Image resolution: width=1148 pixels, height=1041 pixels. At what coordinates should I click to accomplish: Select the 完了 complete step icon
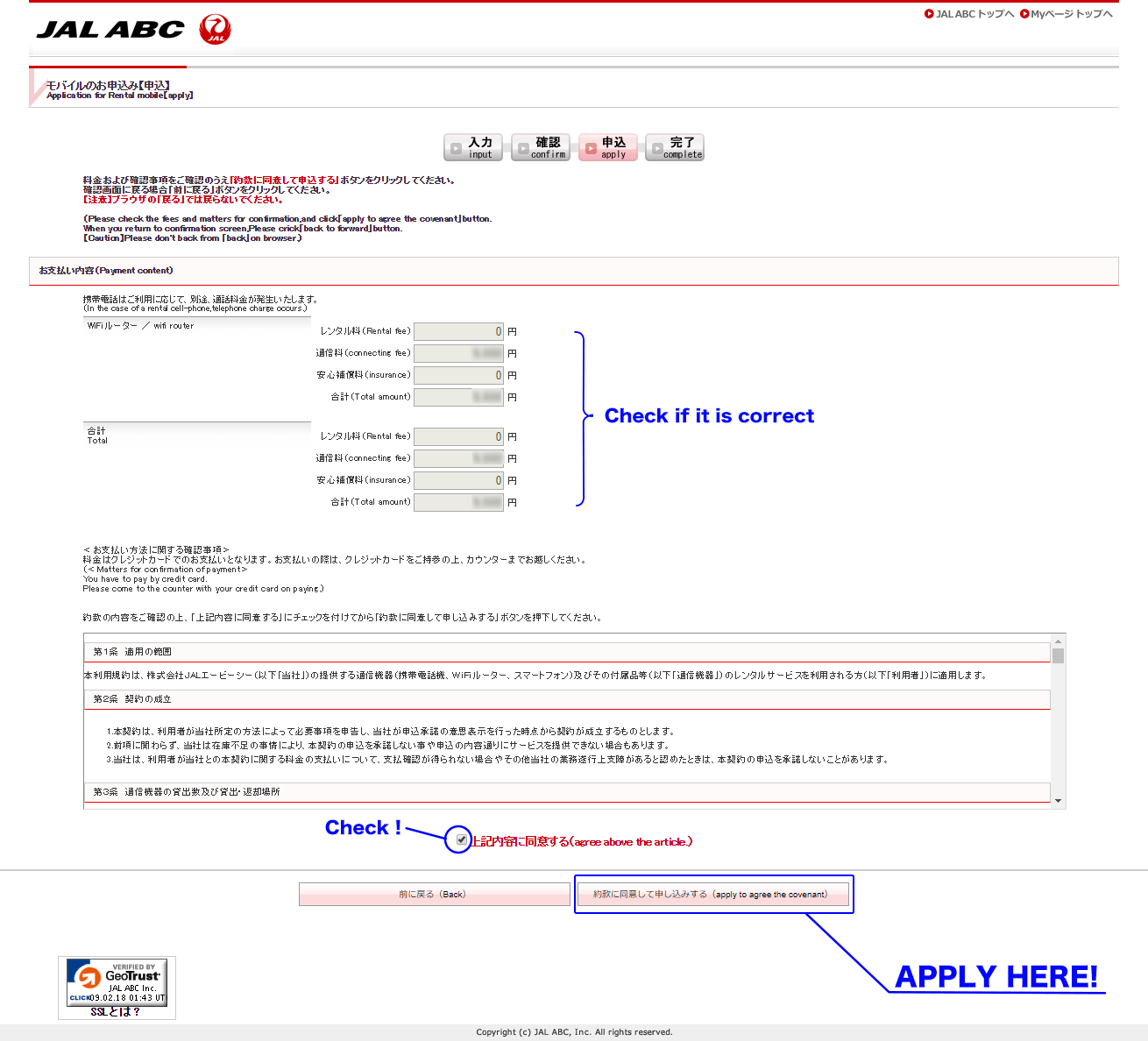click(x=674, y=147)
